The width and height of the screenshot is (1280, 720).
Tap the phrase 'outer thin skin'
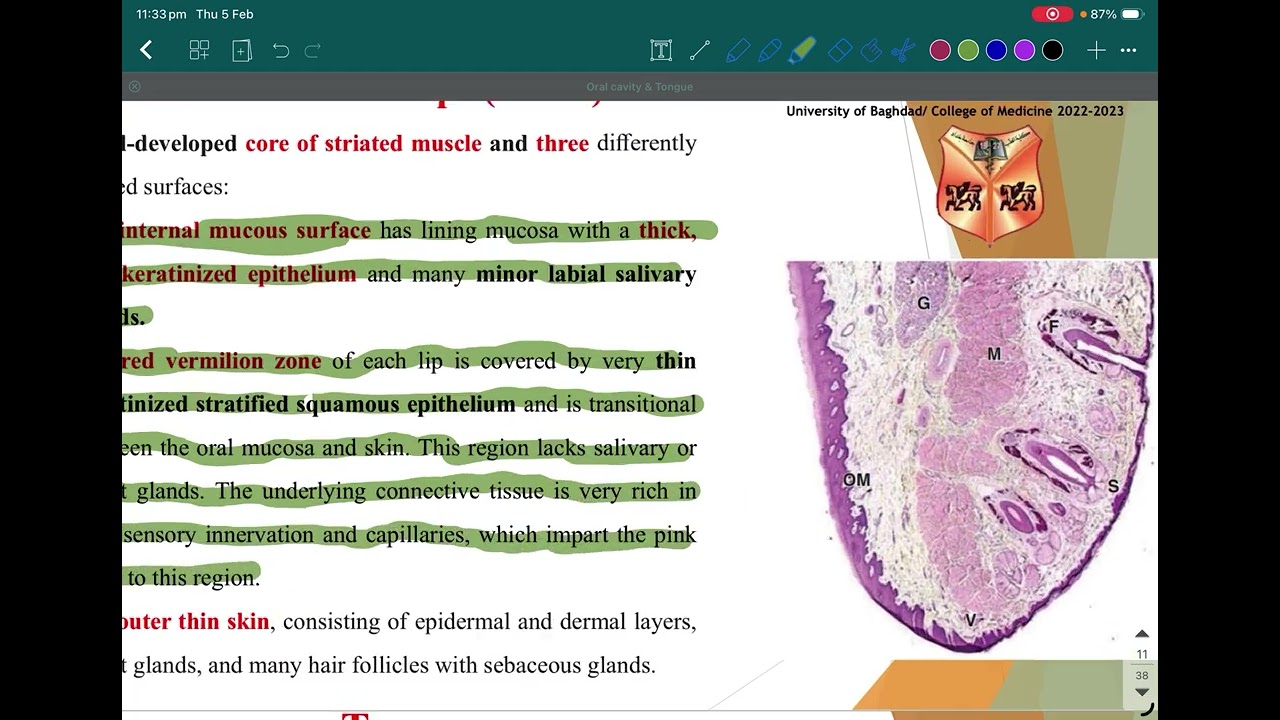(196, 622)
